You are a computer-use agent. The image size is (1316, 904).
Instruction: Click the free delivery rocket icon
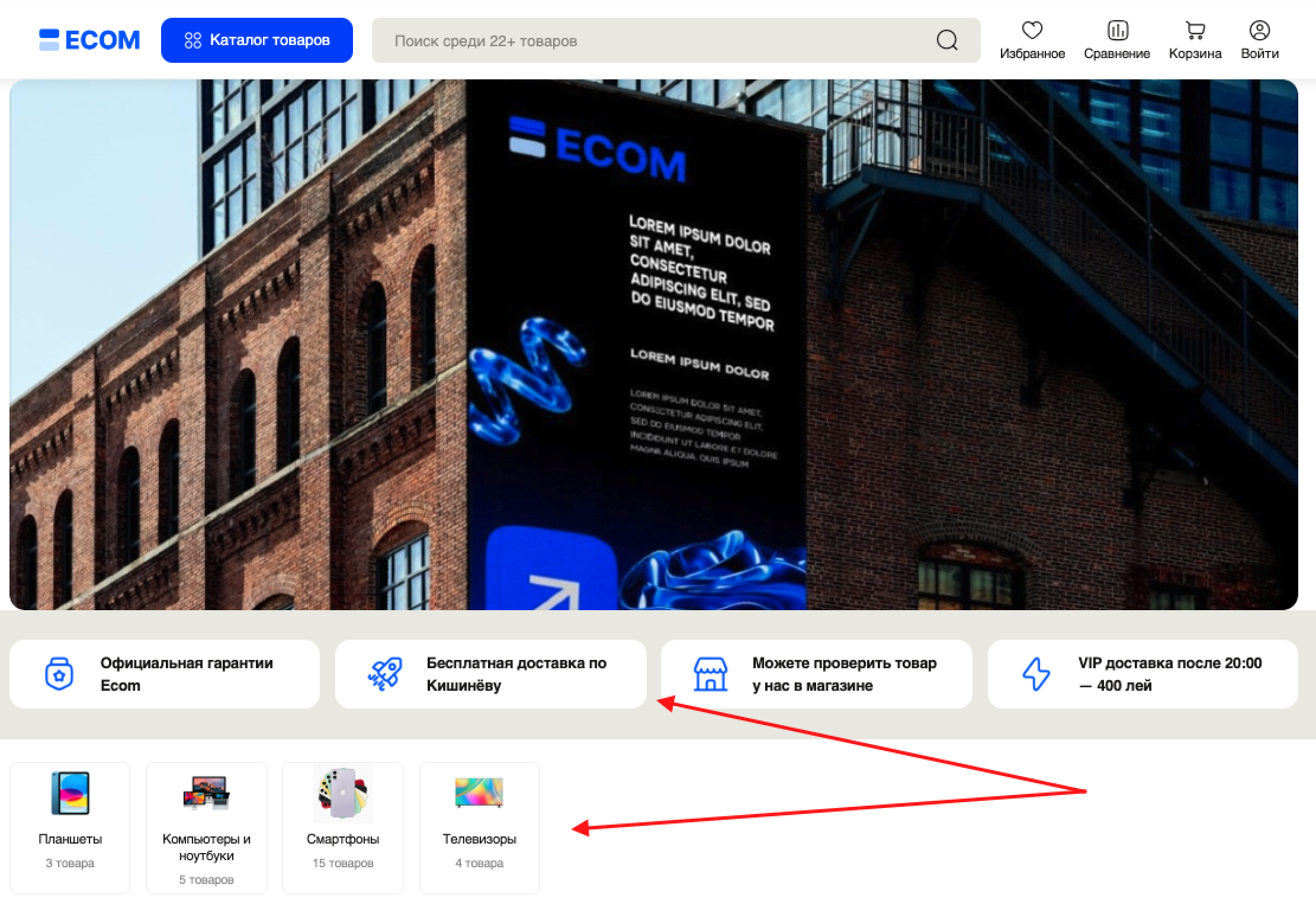tap(385, 674)
